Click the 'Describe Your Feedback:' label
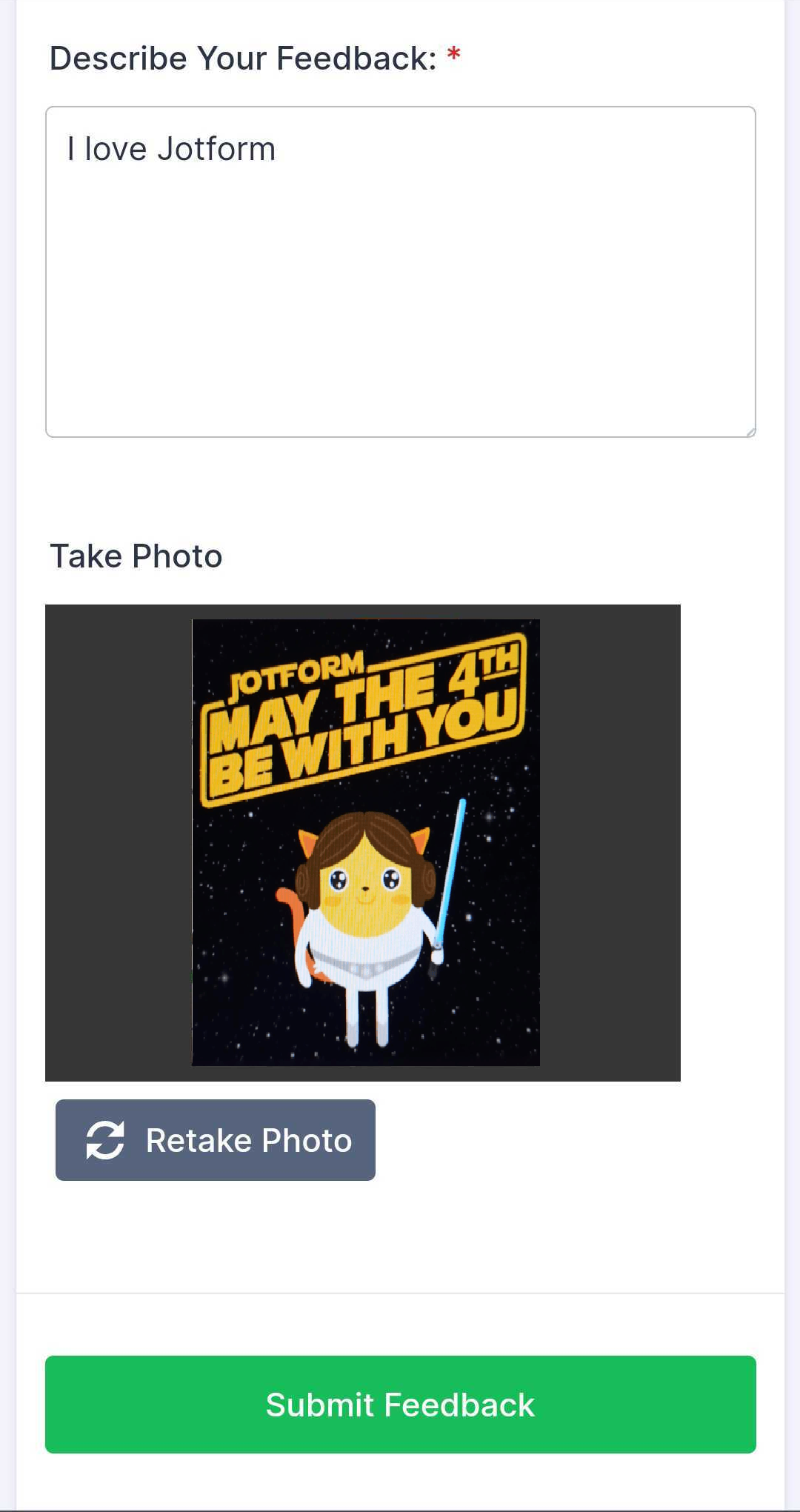This screenshot has height=1512, width=800. (243, 58)
